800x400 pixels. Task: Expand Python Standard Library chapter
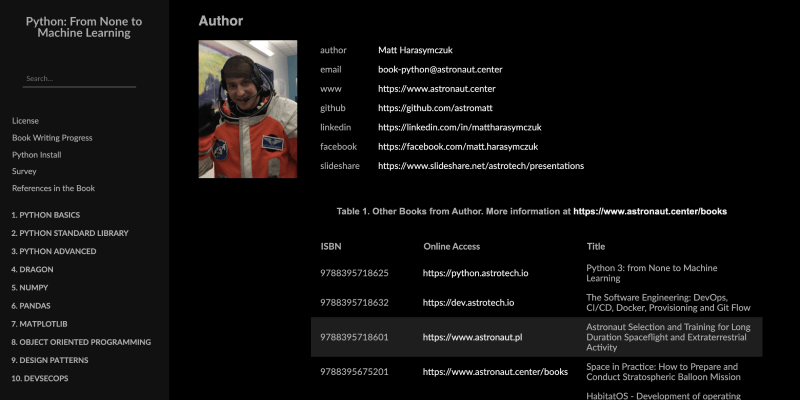pyautogui.click(x=70, y=233)
